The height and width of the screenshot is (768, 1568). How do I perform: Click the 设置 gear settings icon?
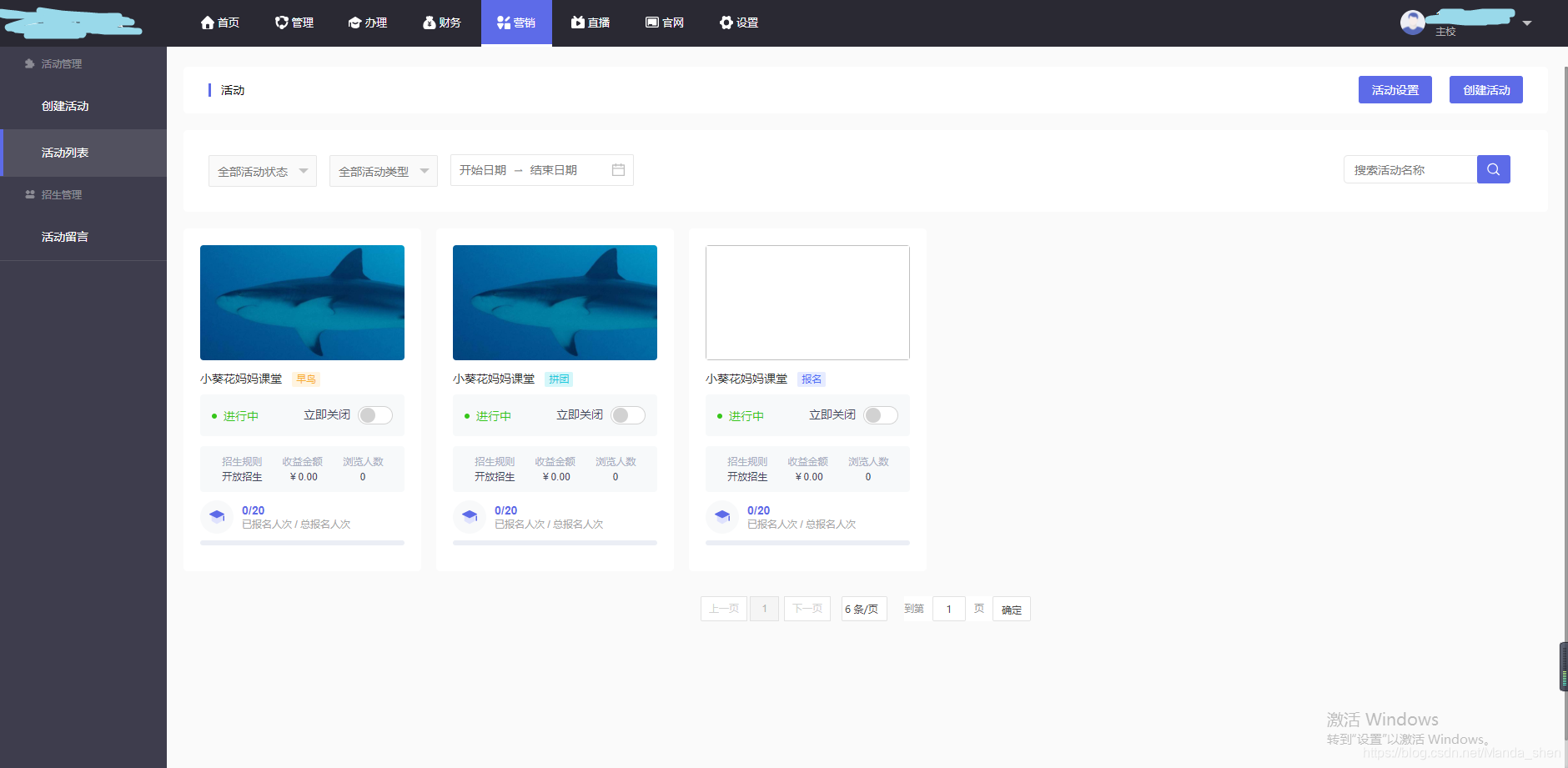(724, 23)
